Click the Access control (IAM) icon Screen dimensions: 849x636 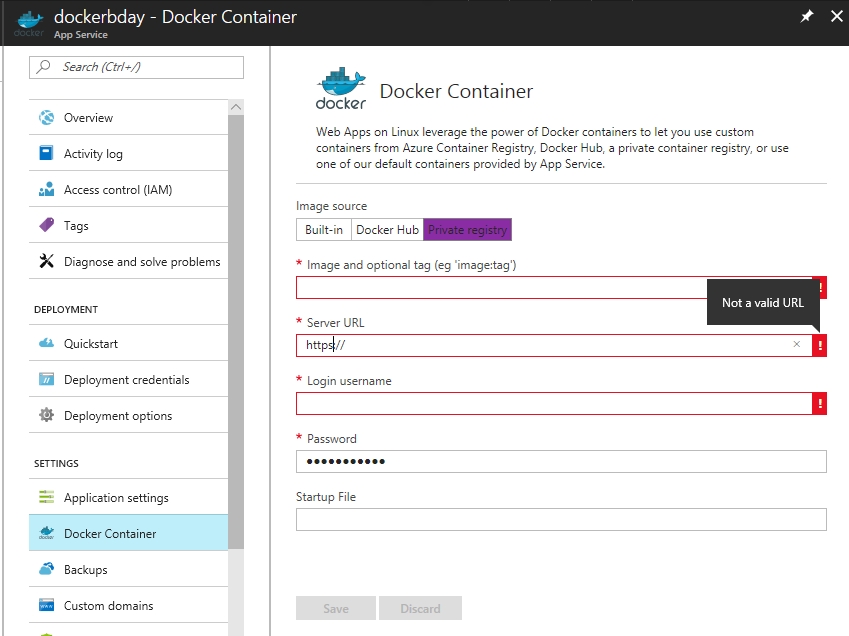click(47, 189)
